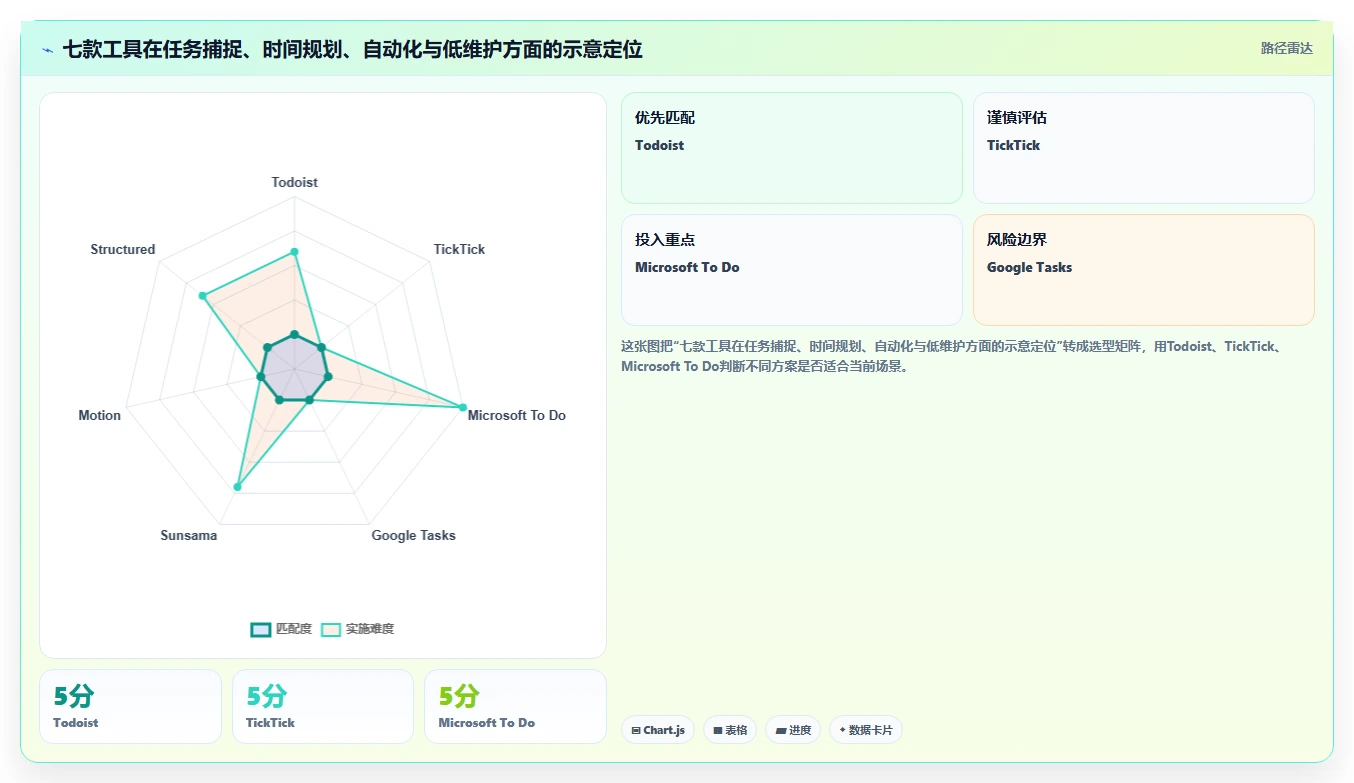Select the 5分 TickTick score card
Screen dimensions: 1354x783
point(323,706)
